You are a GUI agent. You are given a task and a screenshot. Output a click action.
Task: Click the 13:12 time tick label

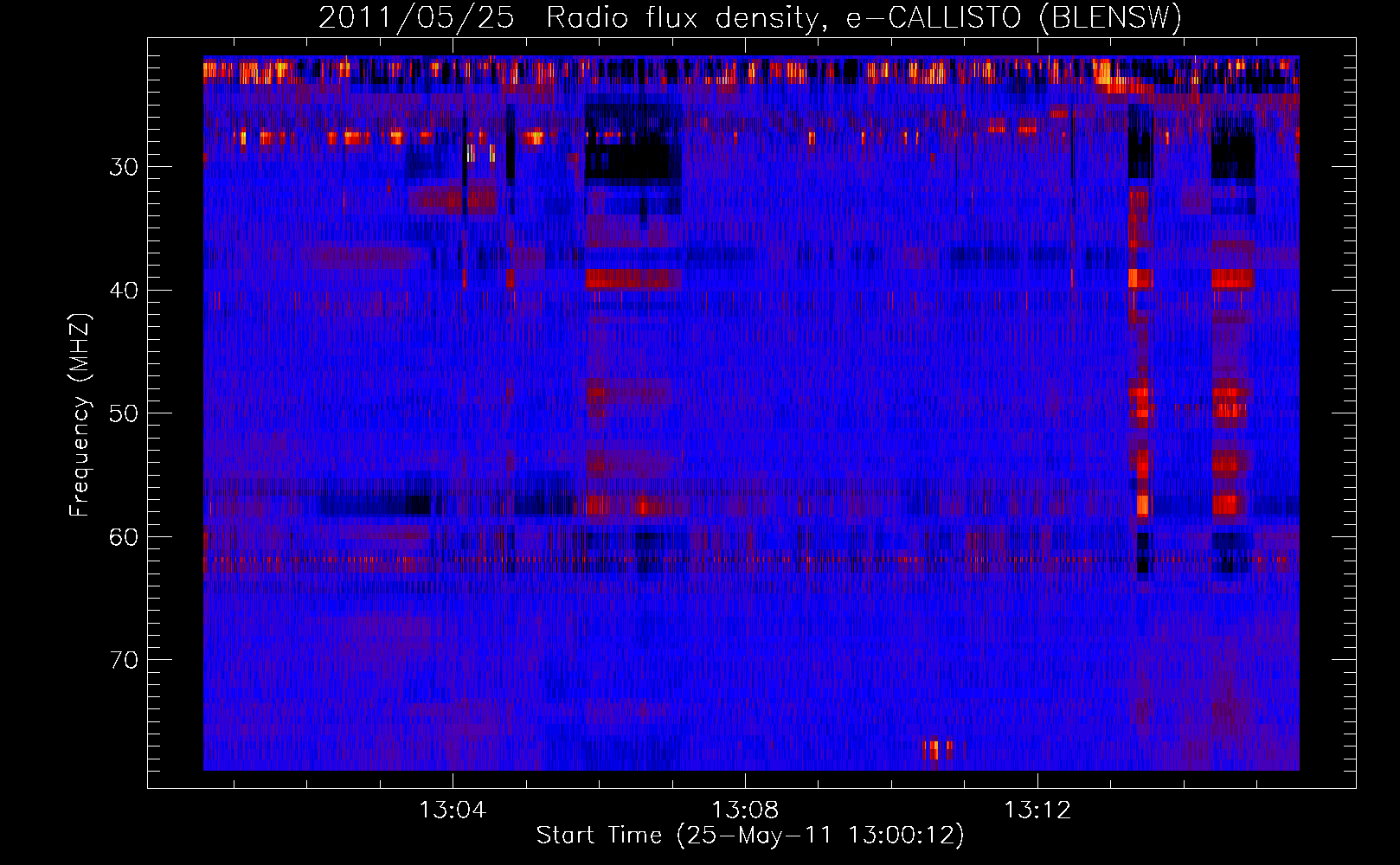point(1037,811)
